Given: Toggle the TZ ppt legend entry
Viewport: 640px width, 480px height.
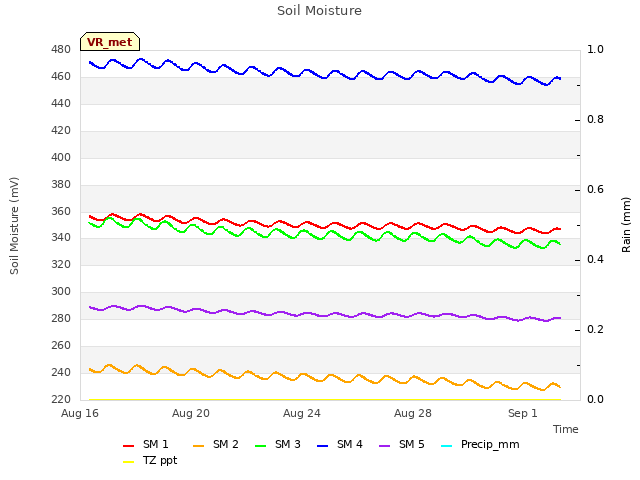Looking at the screenshot, I should (150, 460).
